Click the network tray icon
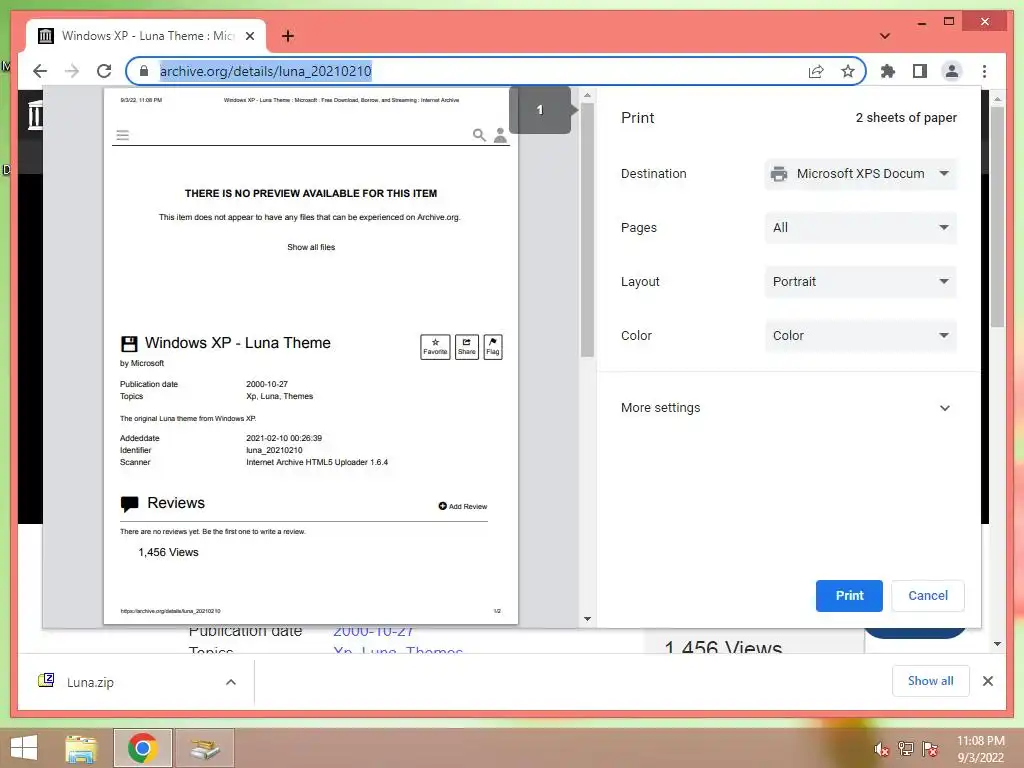 click(906, 749)
